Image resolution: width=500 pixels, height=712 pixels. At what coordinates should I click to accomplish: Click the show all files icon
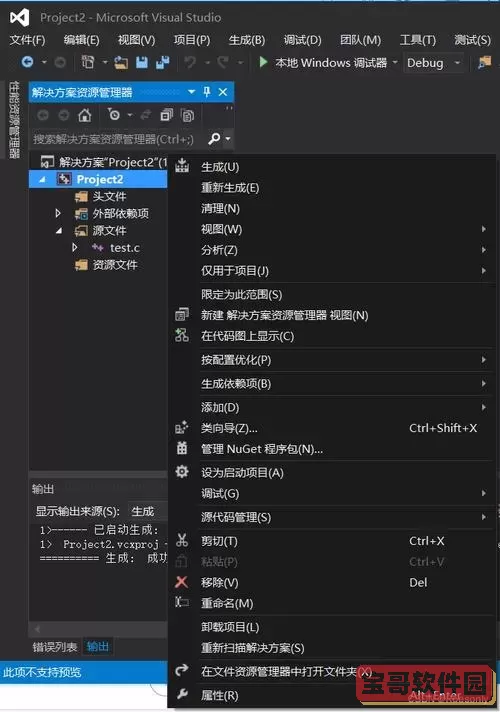[188, 115]
